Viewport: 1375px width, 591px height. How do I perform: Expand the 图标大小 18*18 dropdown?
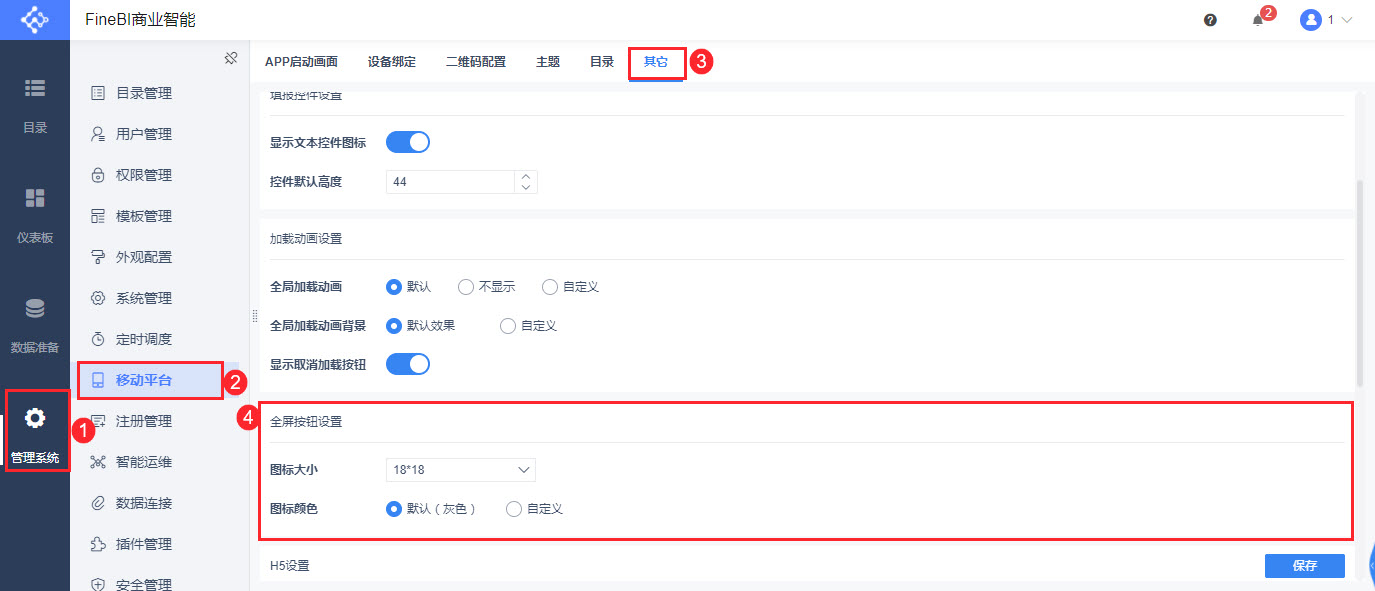[x=461, y=469]
